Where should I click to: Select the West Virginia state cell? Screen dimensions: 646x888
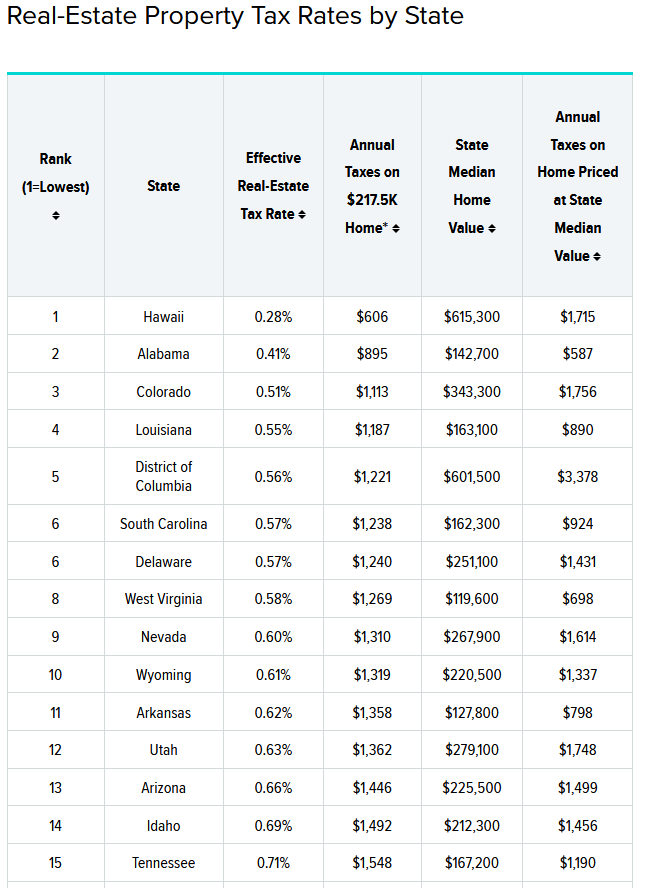[163, 599]
